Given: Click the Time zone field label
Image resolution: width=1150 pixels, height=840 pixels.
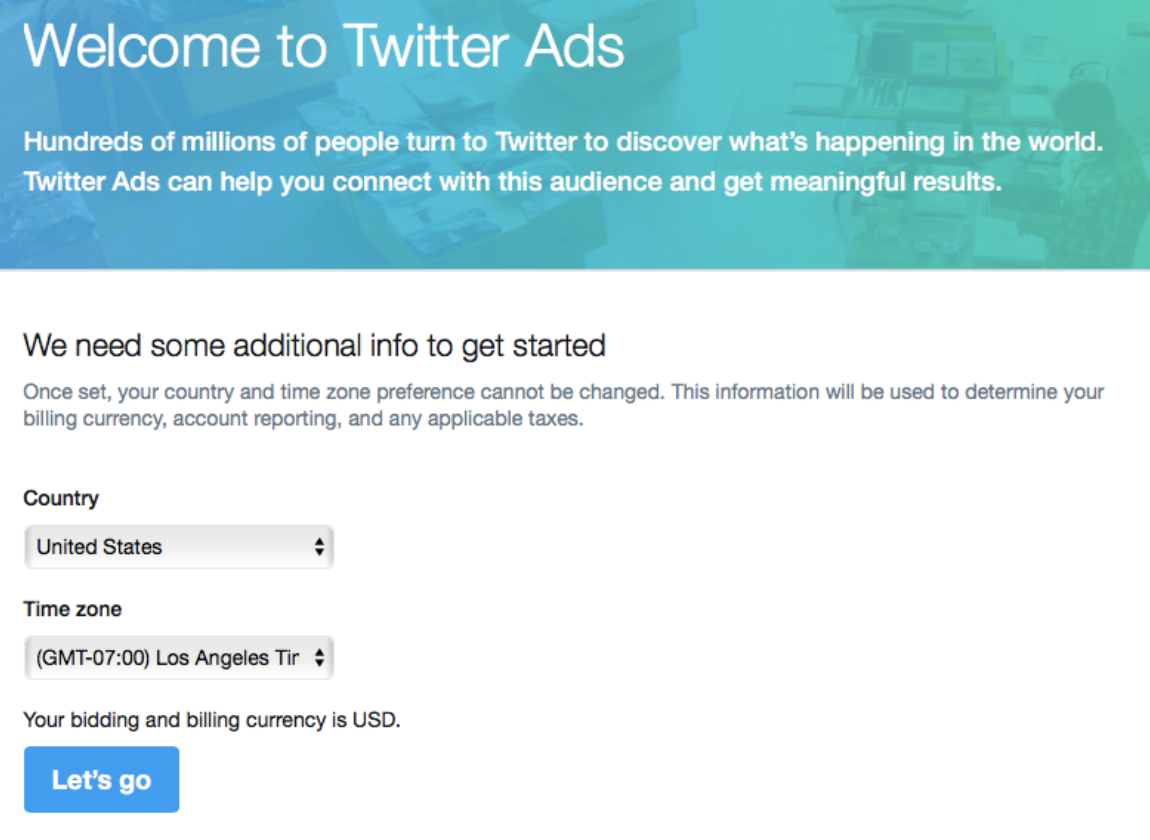Looking at the screenshot, I should 72,609.
